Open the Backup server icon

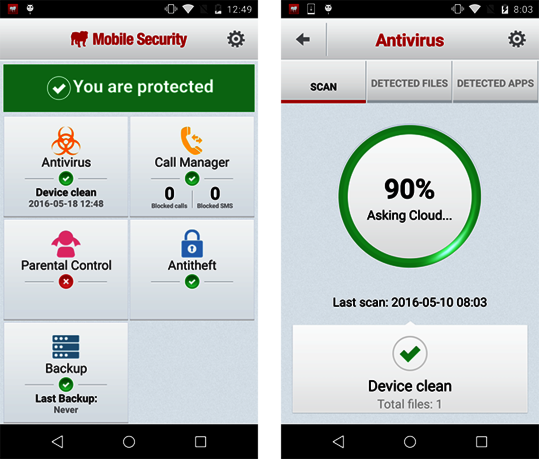click(66, 347)
